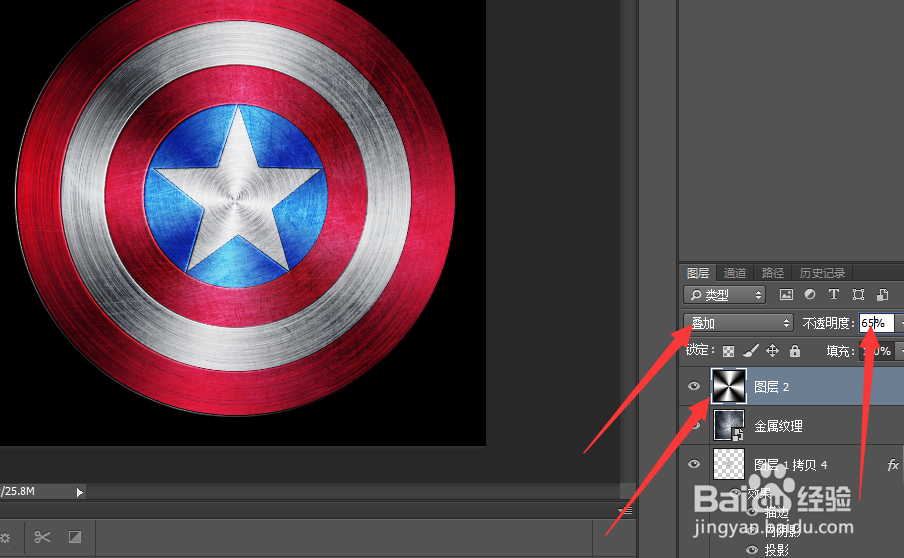Open the 类型 layer filter dropdown
904x558 pixels.
[x=724, y=295]
